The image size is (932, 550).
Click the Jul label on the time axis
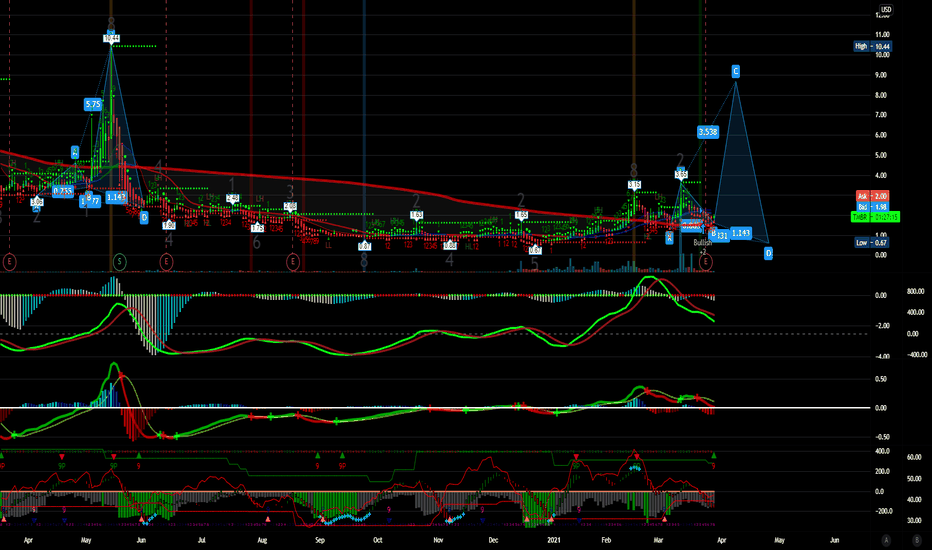[x=201, y=540]
